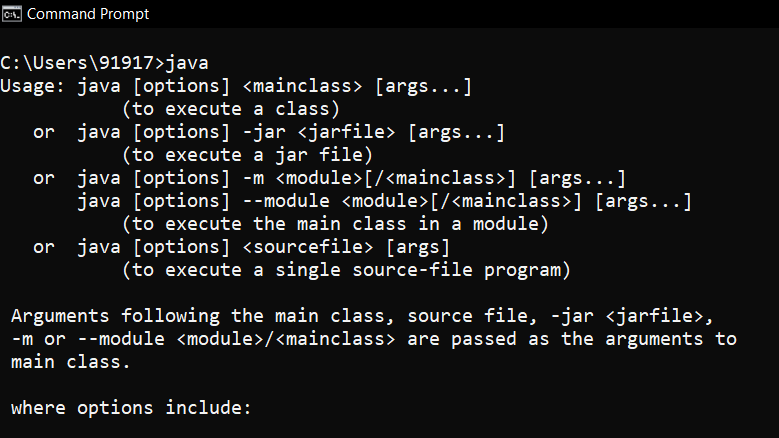Click the Command Prompt window title text

tap(88, 14)
